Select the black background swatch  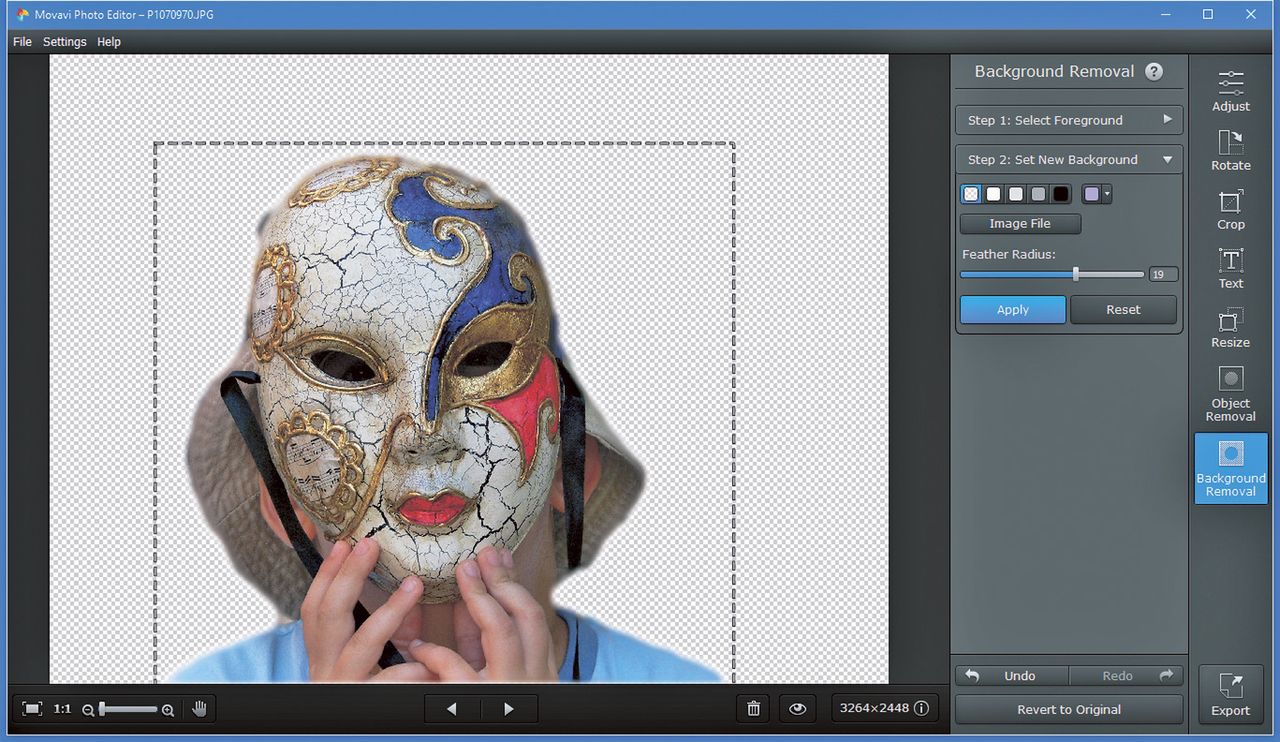coord(1061,194)
